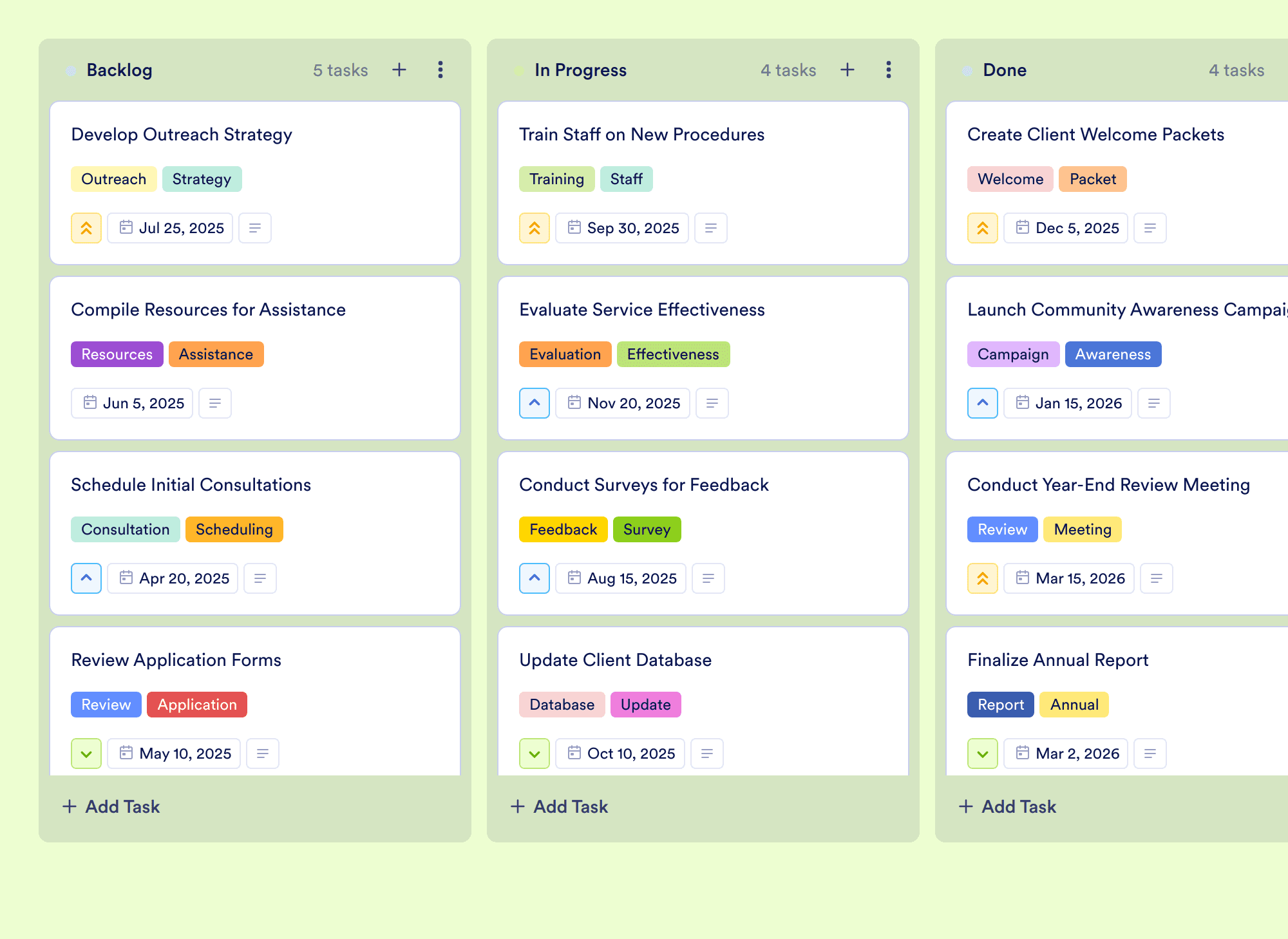The height and width of the screenshot is (939, 1288).
Task: Click description icon on Finalize Annual Report card
Action: tap(1150, 754)
